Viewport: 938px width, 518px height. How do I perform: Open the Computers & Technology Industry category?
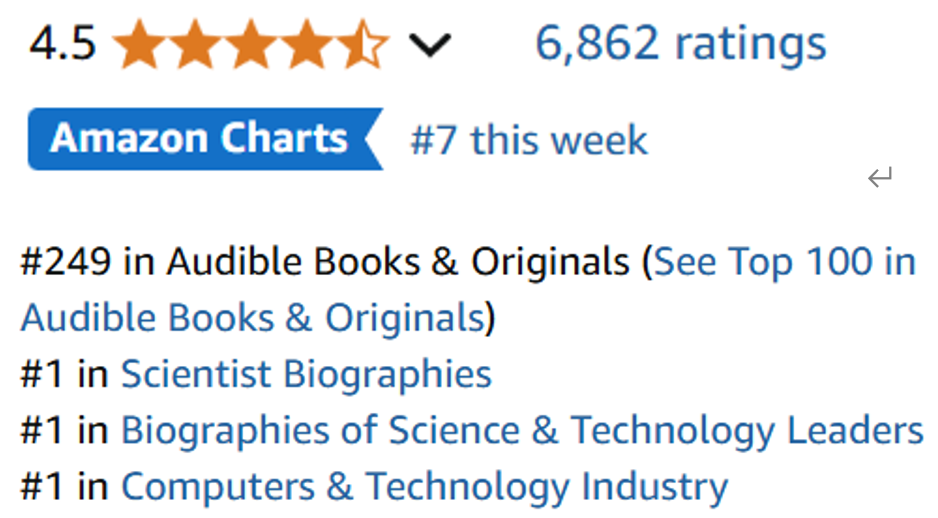coord(424,488)
